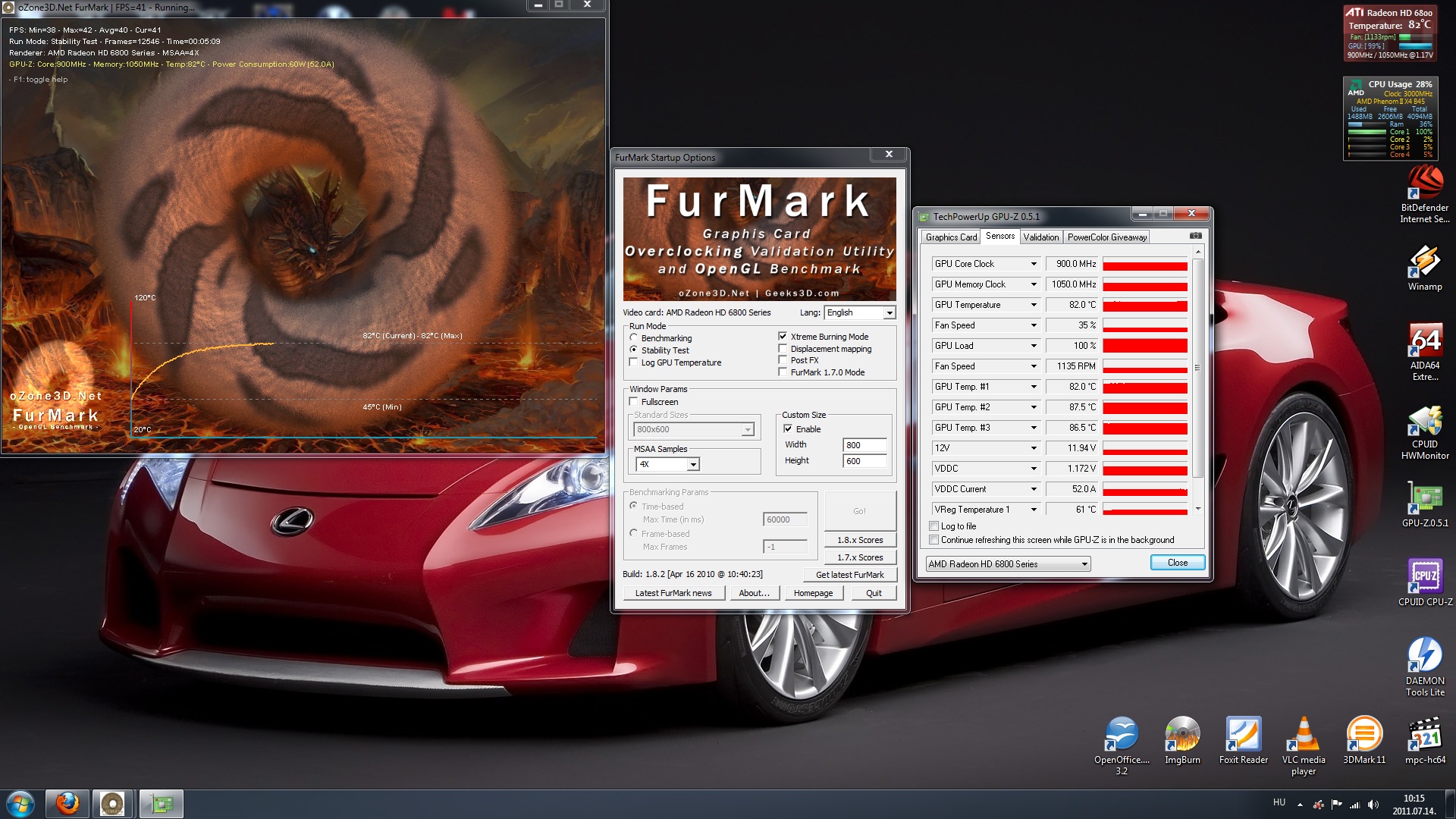Image resolution: width=1456 pixels, height=819 pixels.
Task: Enable Post FX checkbox
Action: [783, 360]
